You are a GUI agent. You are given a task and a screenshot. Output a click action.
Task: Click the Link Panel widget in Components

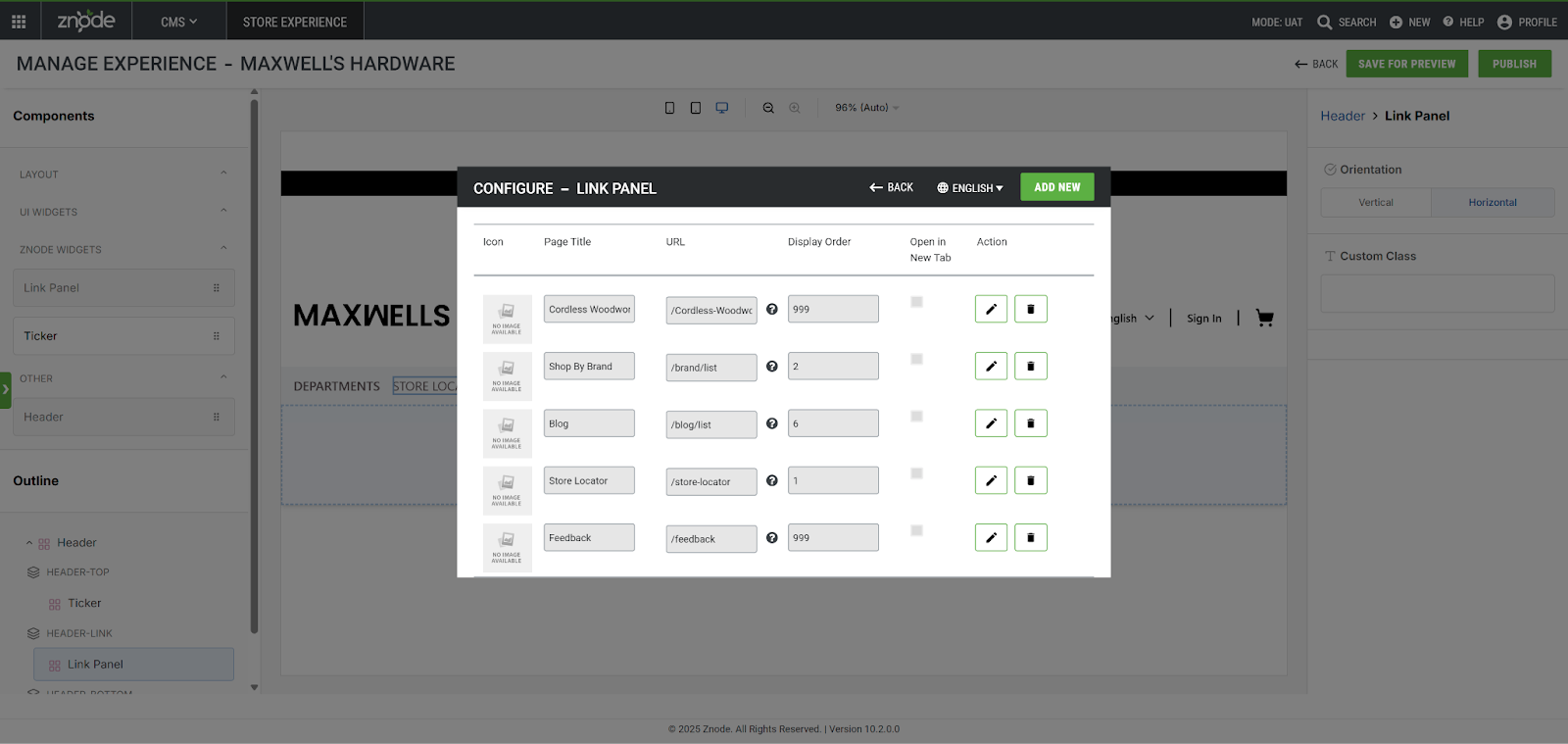(x=123, y=288)
